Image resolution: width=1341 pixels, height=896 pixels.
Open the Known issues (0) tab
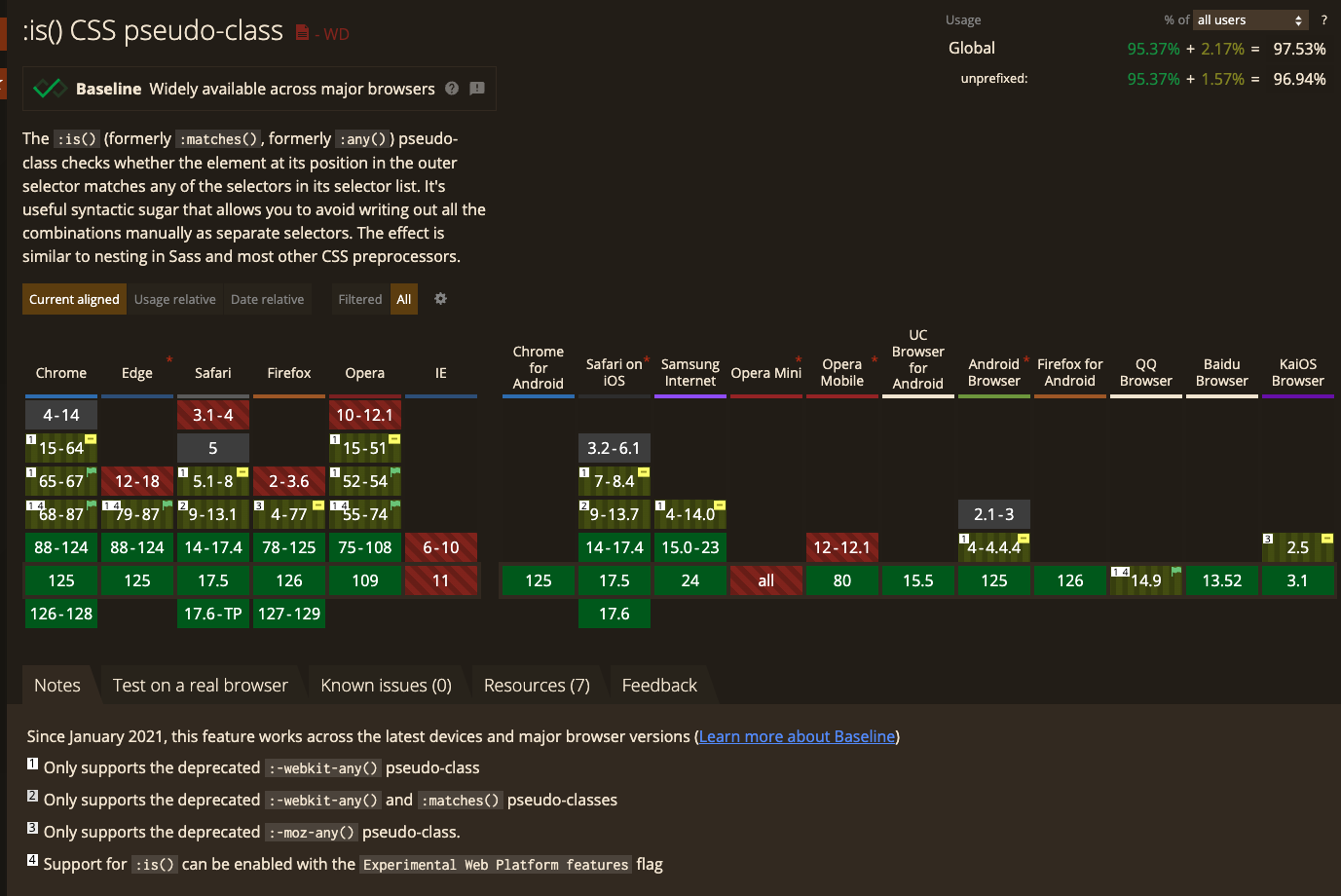click(x=387, y=686)
